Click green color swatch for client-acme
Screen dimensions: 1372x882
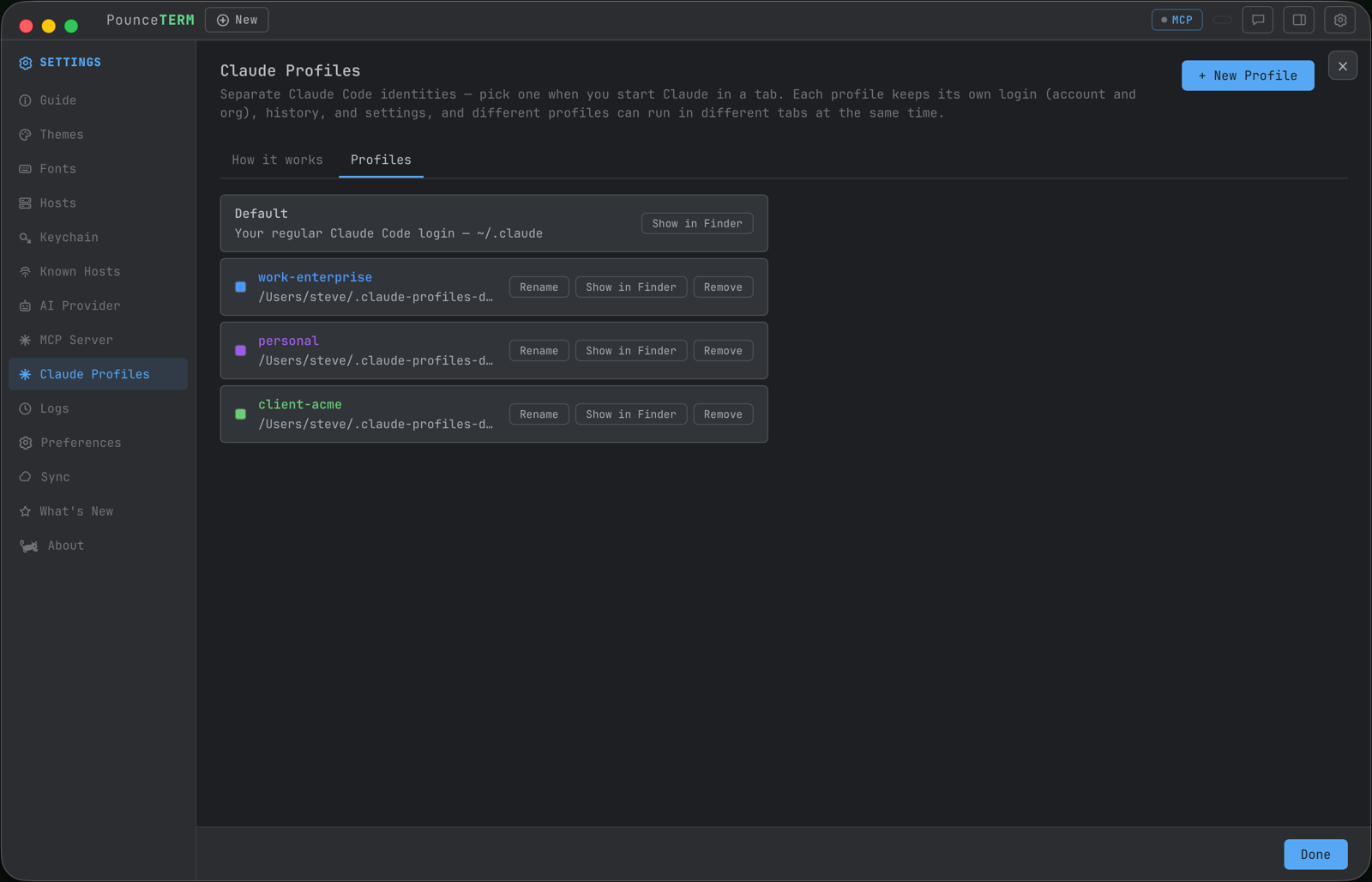(x=241, y=414)
